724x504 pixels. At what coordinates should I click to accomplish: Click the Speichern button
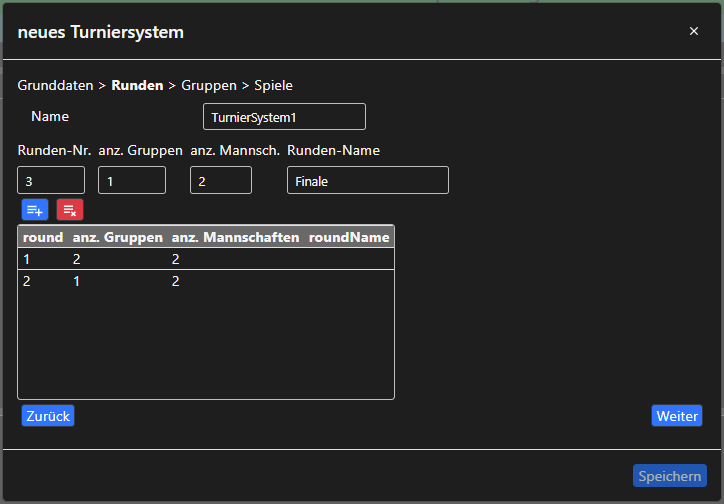pyautogui.click(x=670, y=476)
